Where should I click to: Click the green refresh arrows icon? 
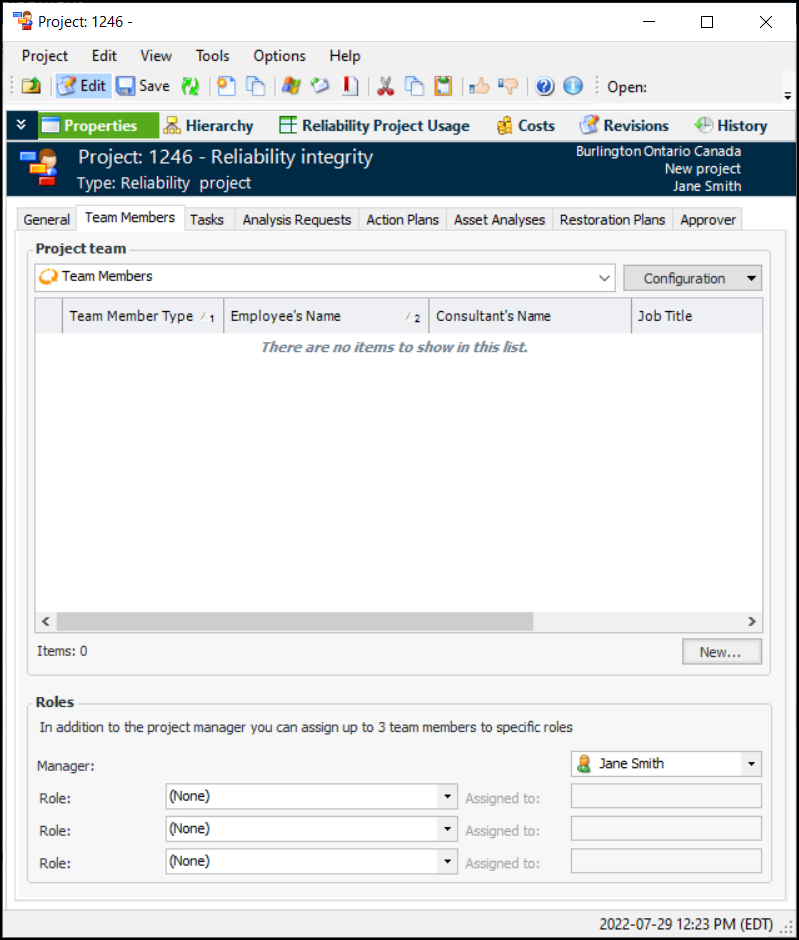pos(191,86)
